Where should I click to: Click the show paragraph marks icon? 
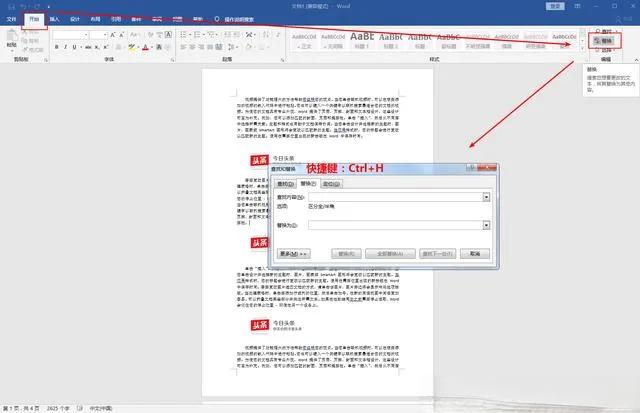pos(278,35)
